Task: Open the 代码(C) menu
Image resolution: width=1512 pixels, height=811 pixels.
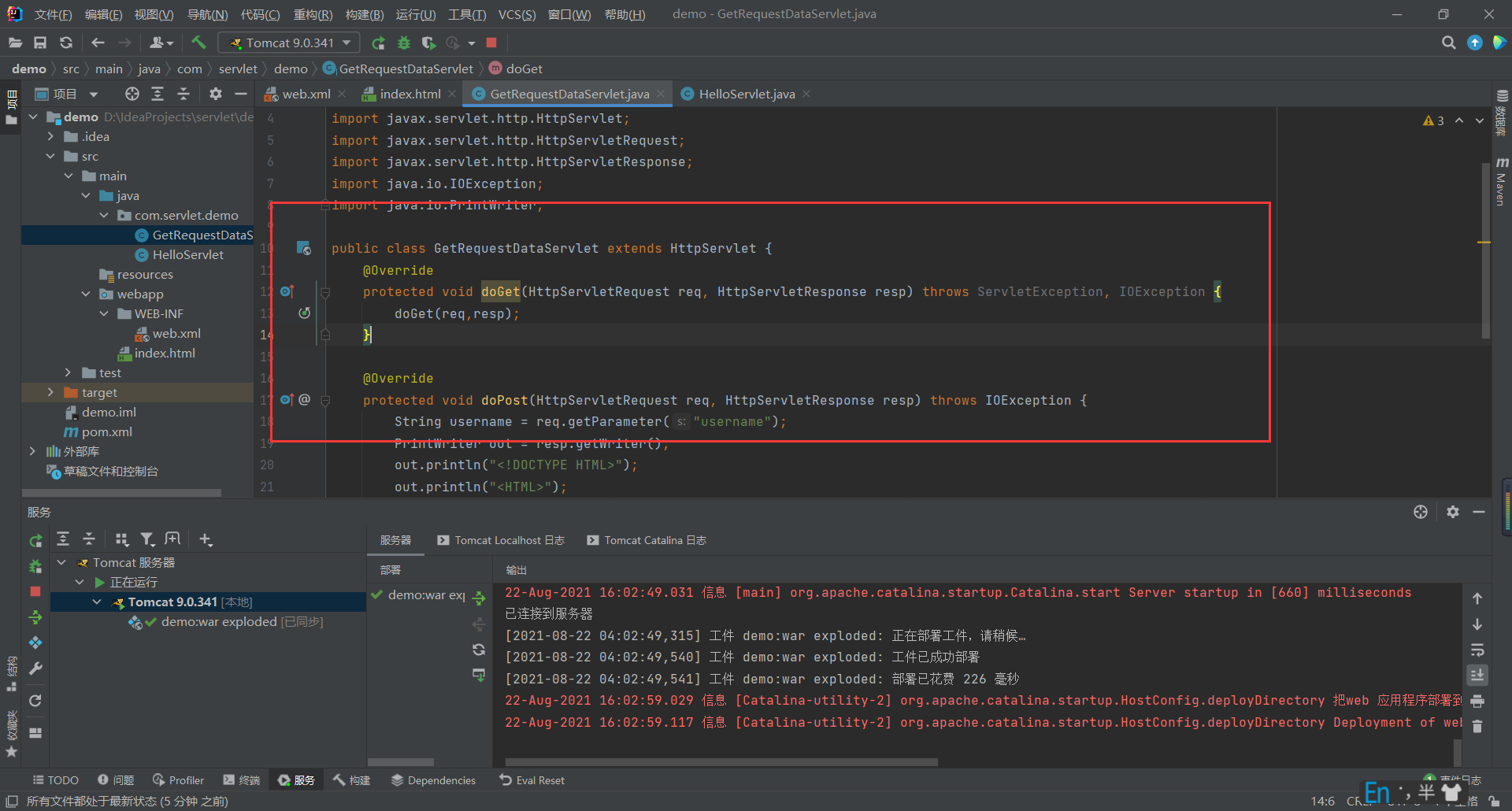Action: tap(261, 14)
